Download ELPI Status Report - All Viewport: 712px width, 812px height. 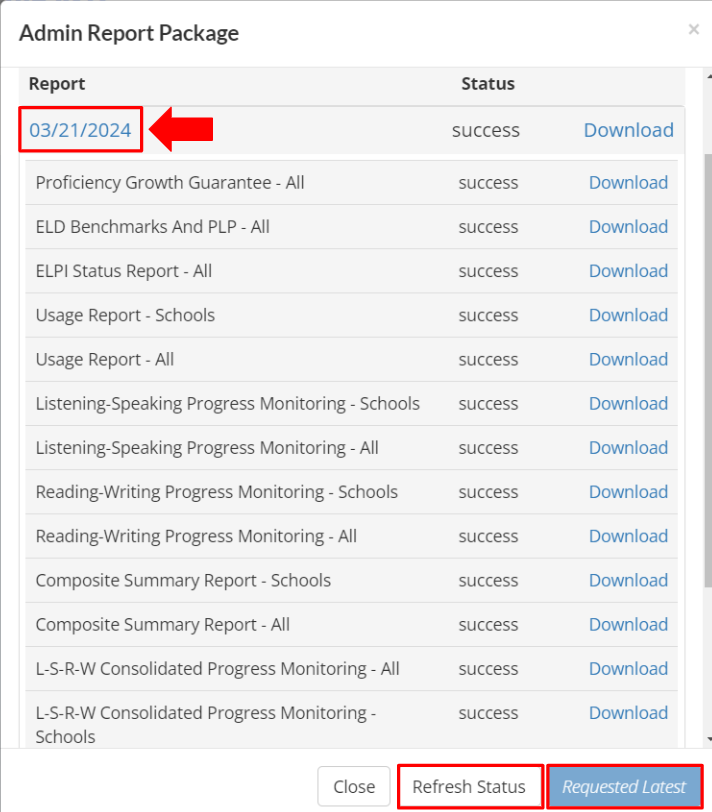[x=628, y=271]
